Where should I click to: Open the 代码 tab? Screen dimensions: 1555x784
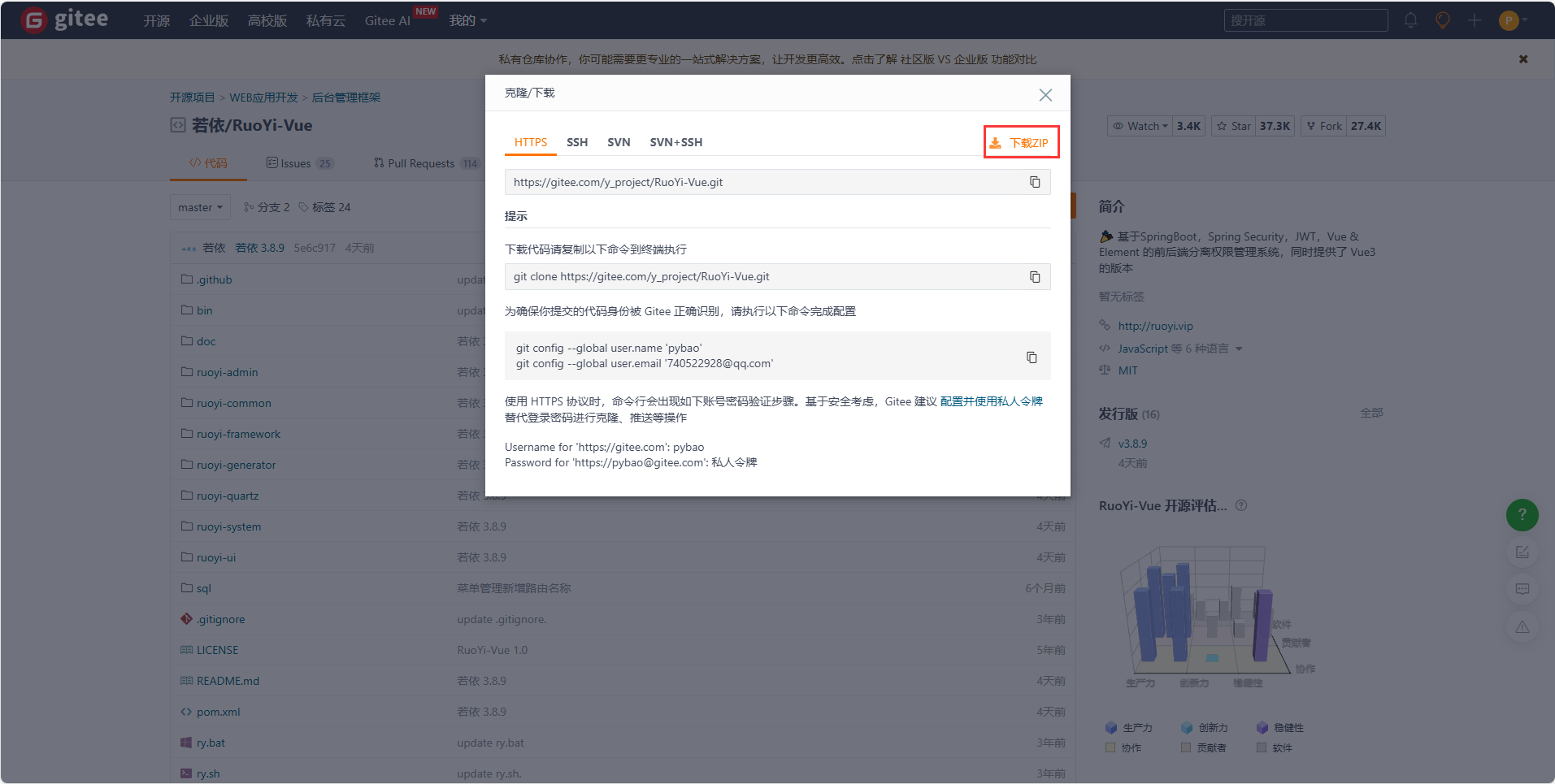click(x=208, y=163)
